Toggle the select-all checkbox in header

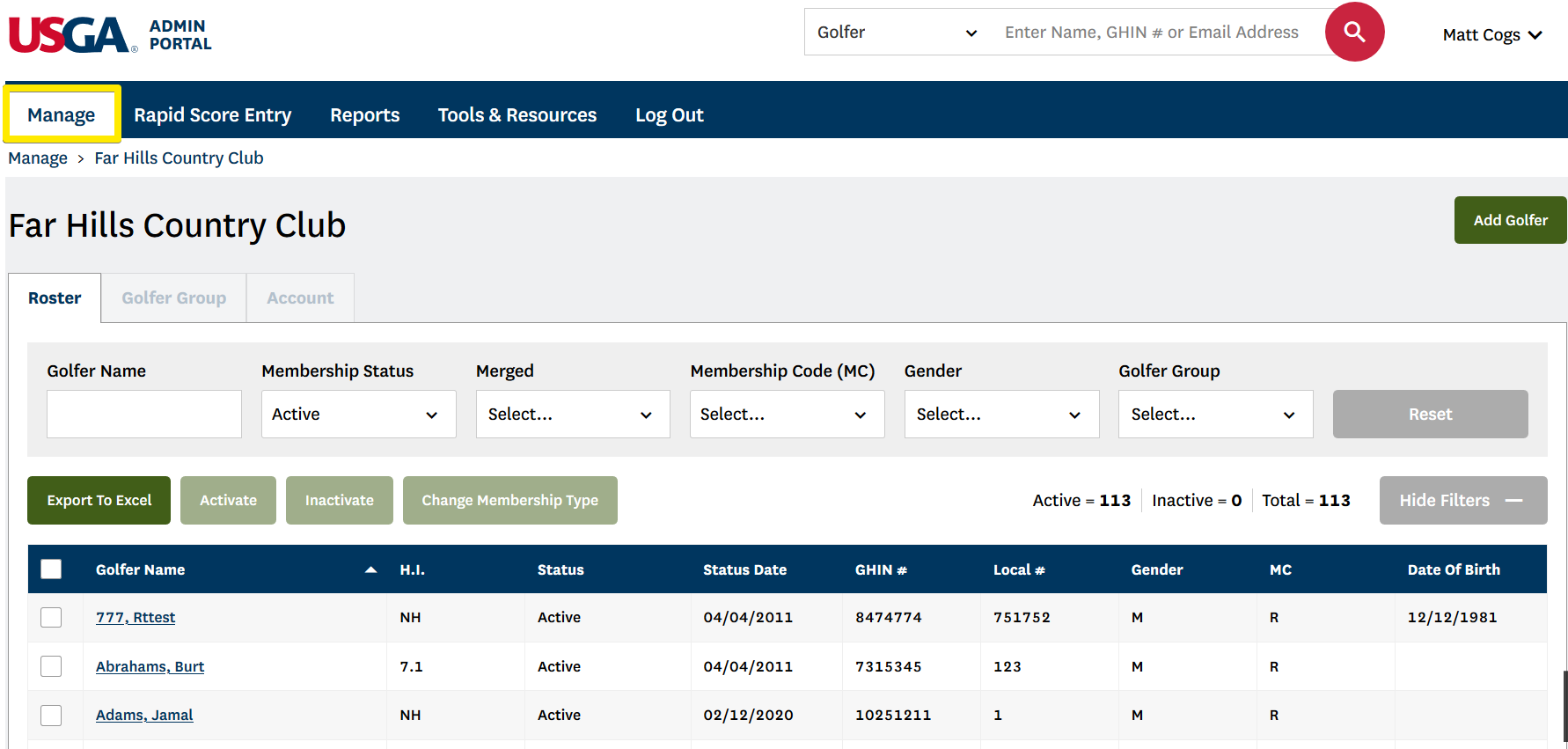(x=51, y=569)
